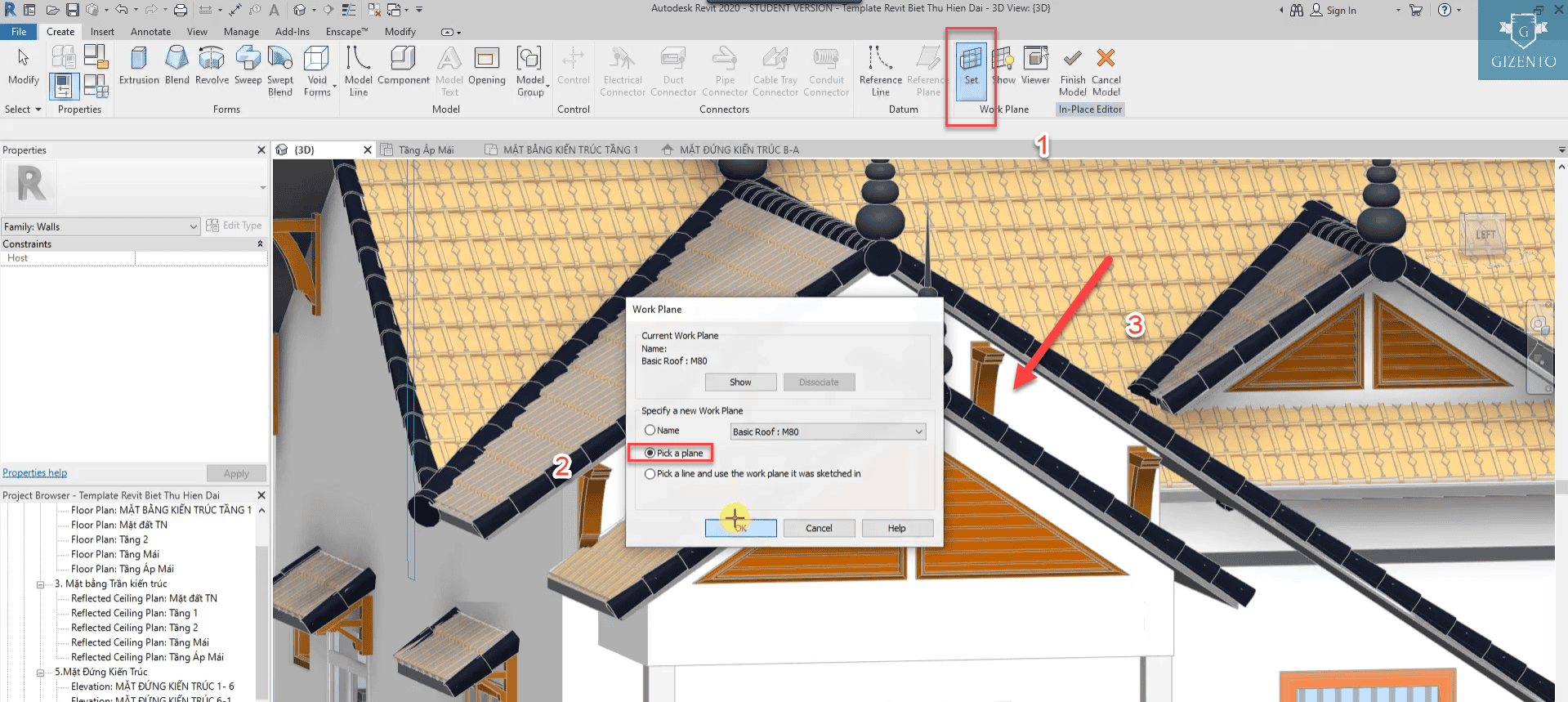Open the Properties help link
The width and height of the screenshot is (1568, 702).
click(x=35, y=472)
